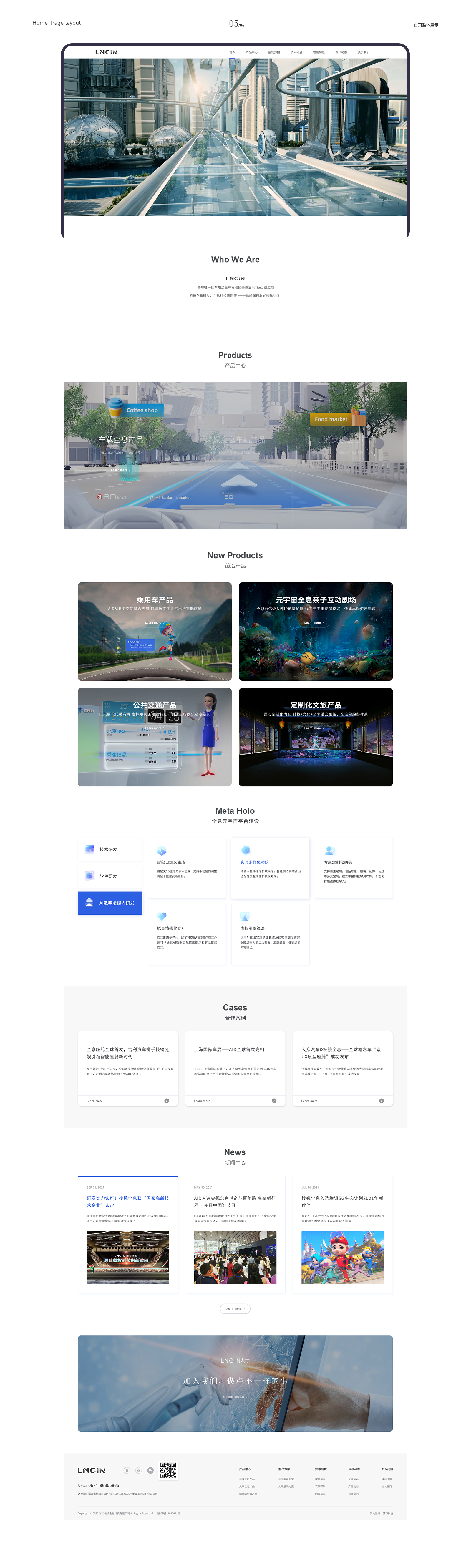471x1568 pixels.
Task: Select the 技术研发 tab in Meta Holo
Action: [110, 849]
